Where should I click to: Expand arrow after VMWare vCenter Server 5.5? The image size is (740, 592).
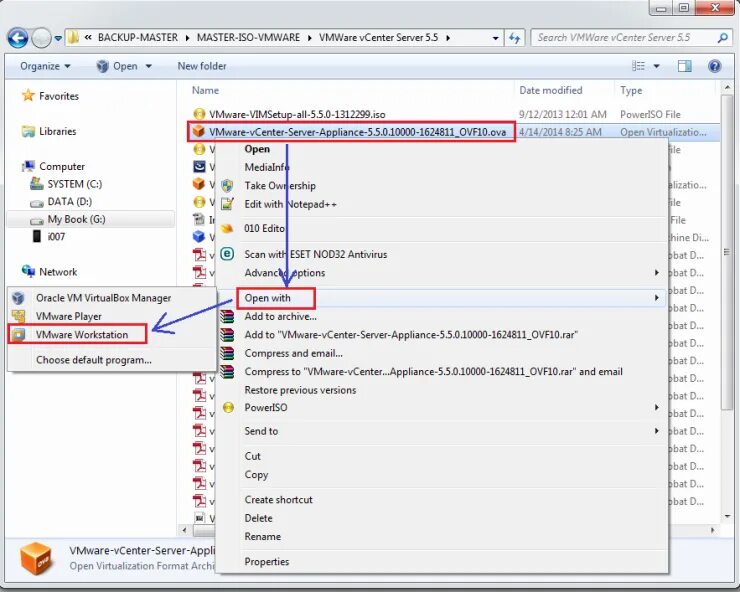pyautogui.click(x=448, y=38)
